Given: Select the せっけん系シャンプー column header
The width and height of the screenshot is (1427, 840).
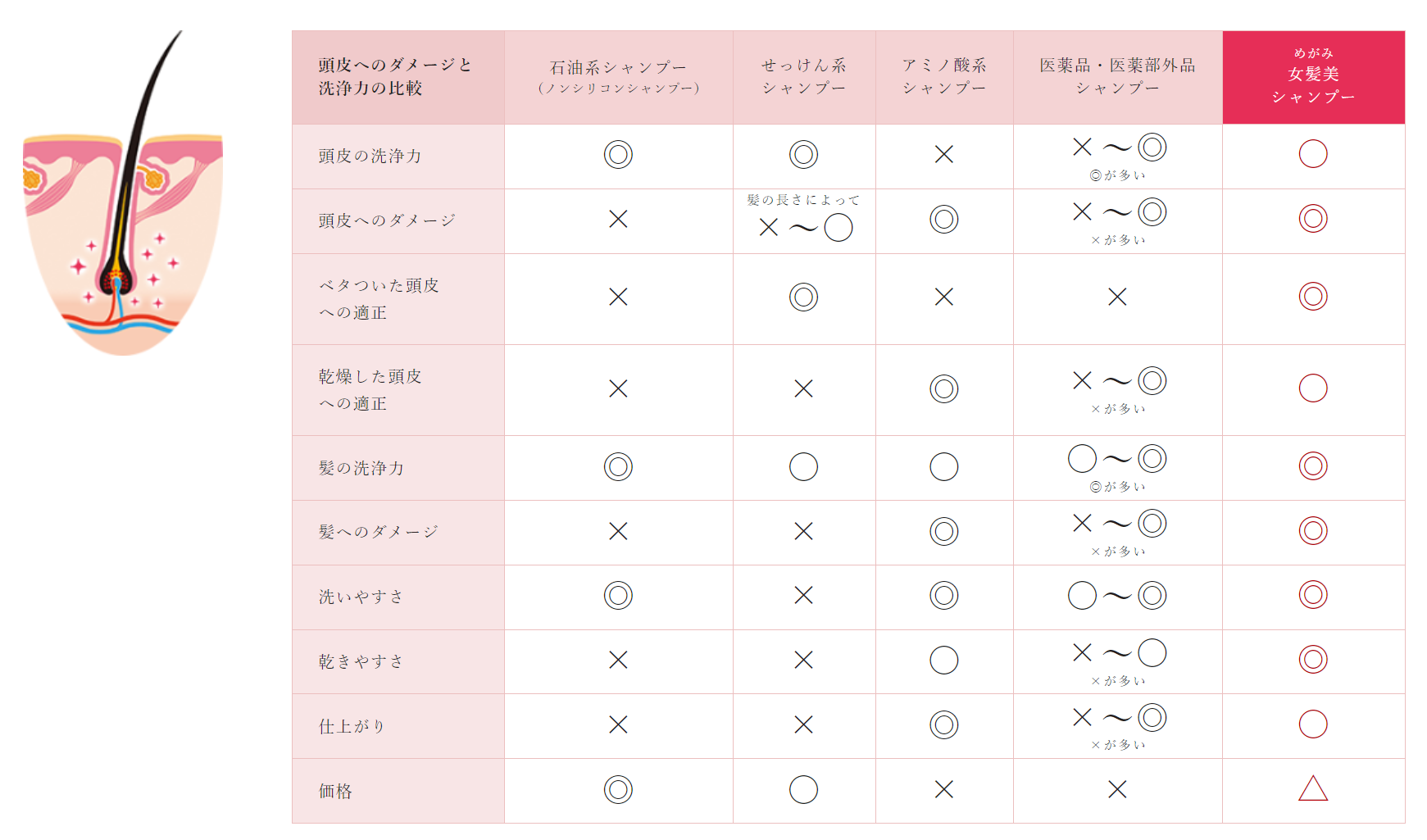Looking at the screenshot, I should [803, 77].
